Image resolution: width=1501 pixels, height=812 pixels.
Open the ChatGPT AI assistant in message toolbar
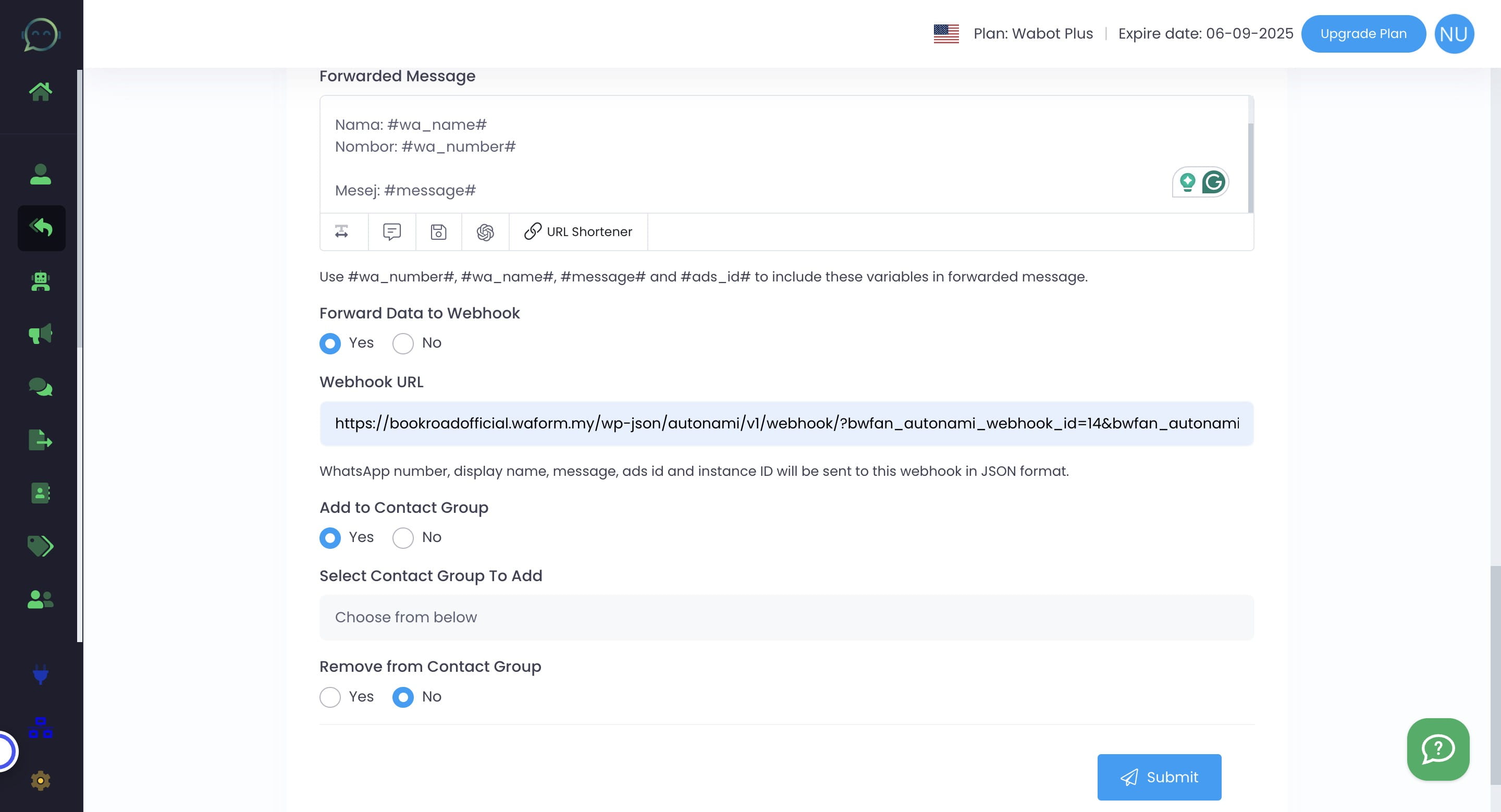click(485, 232)
